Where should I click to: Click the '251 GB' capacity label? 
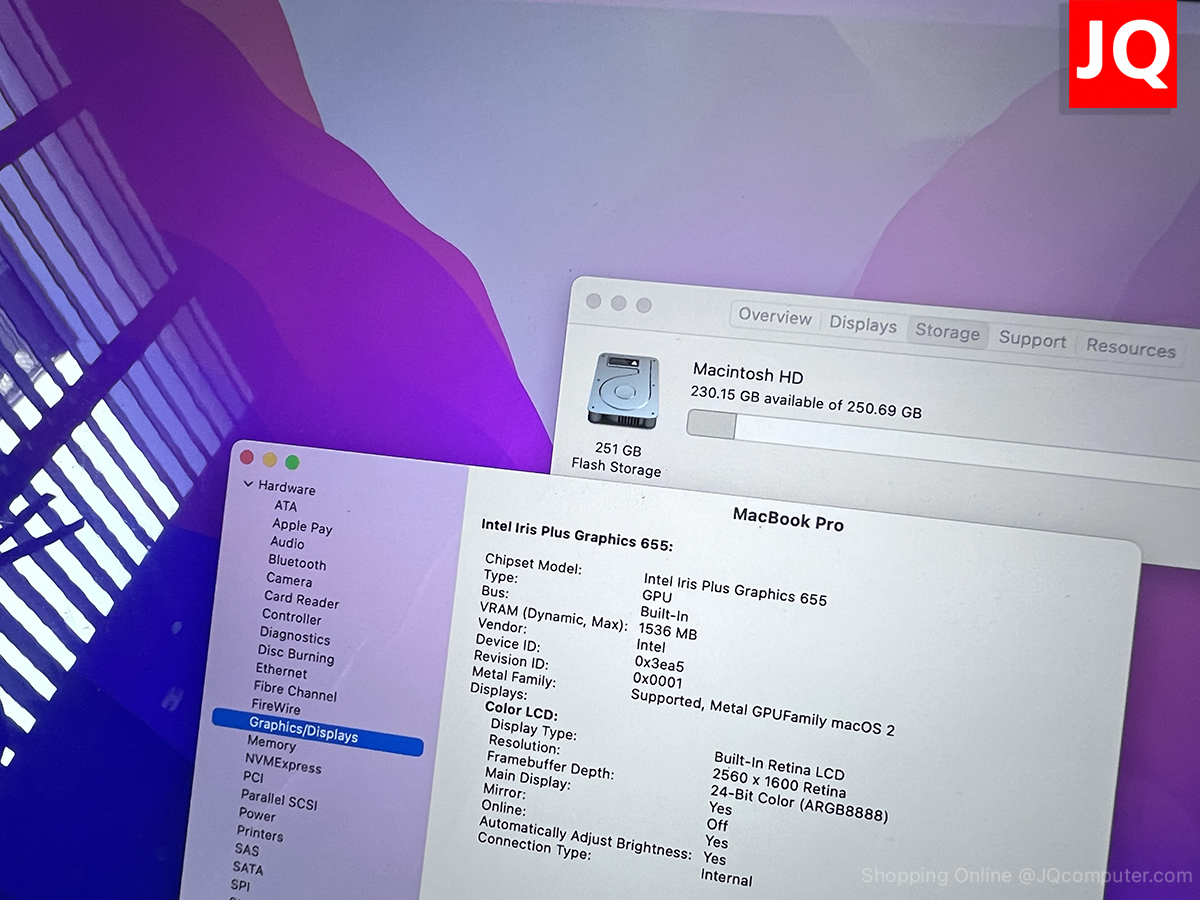[x=617, y=450]
